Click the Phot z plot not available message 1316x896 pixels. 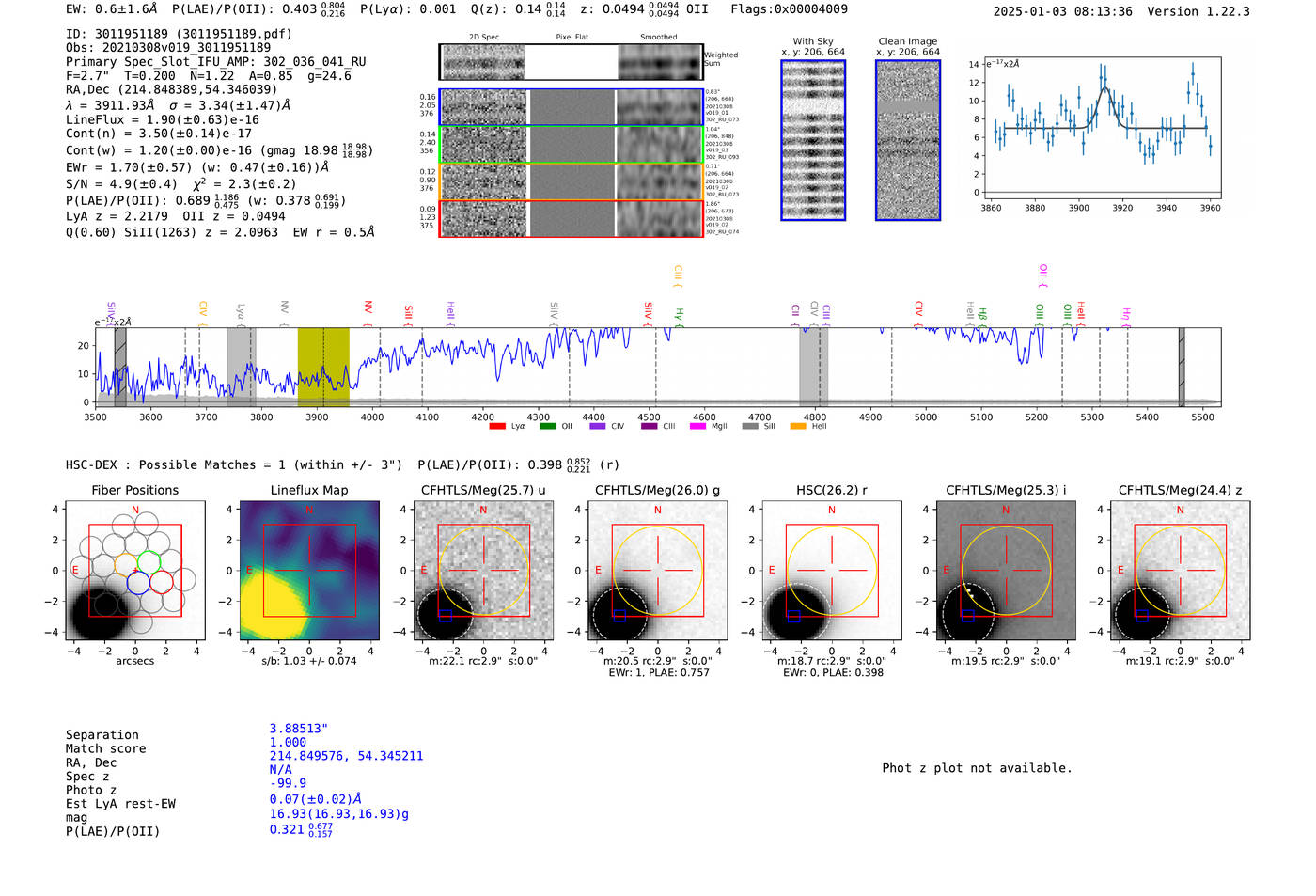977,768
